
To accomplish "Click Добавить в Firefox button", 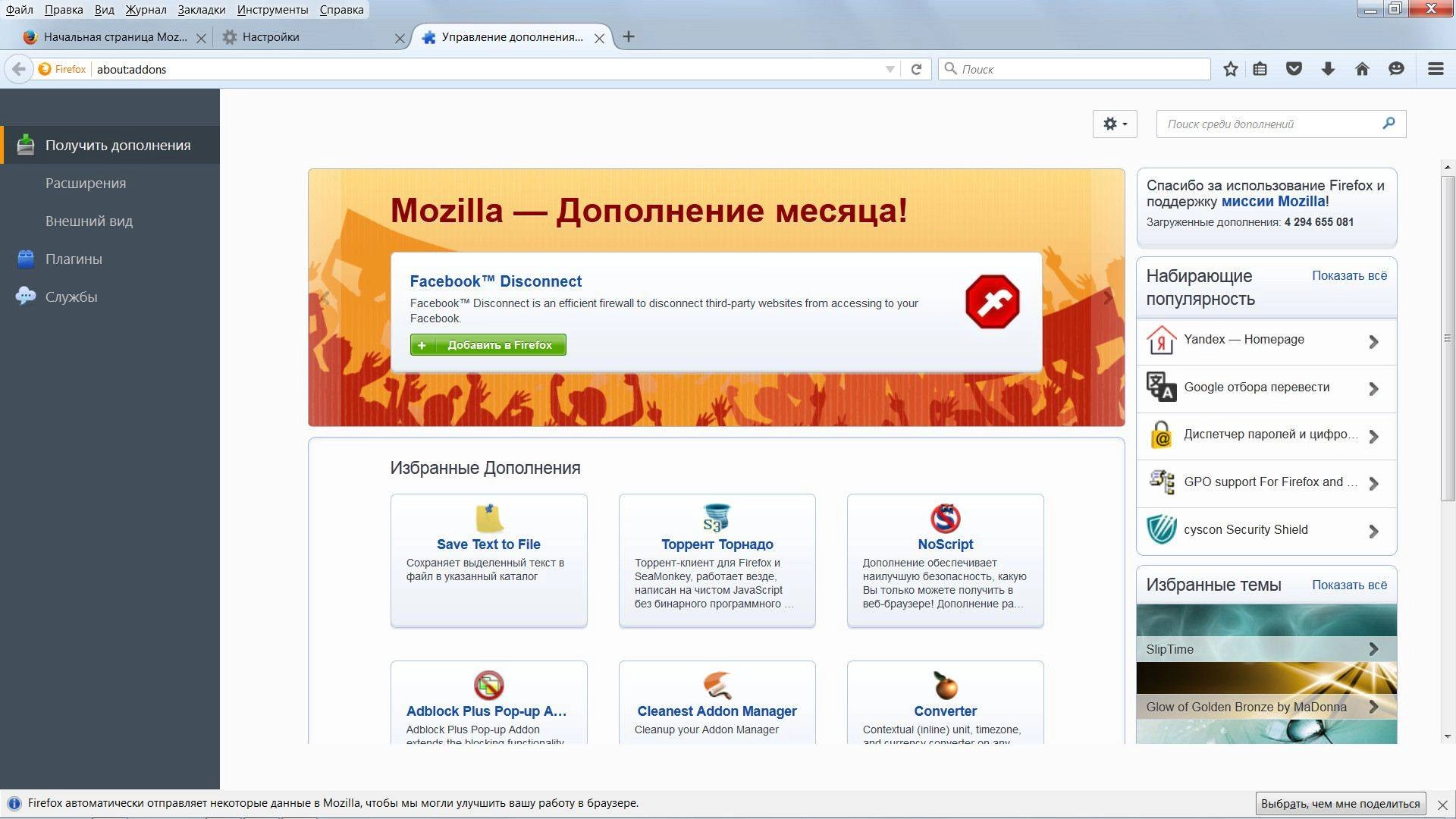I will click(x=488, y=345).
